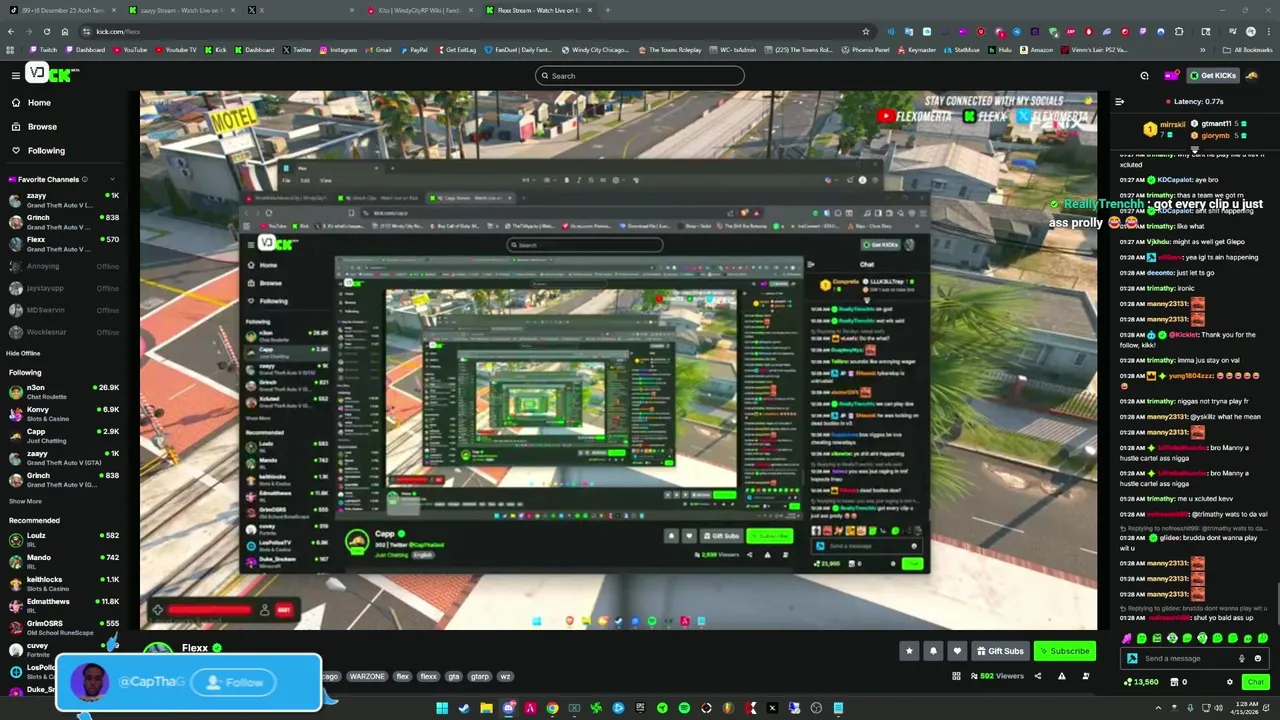Viewport: 1280px width, 720px height.
Task: Switch to the WindyCityRP Wiki browser tab
Action: pyautogui.click(x=420, y=10)
